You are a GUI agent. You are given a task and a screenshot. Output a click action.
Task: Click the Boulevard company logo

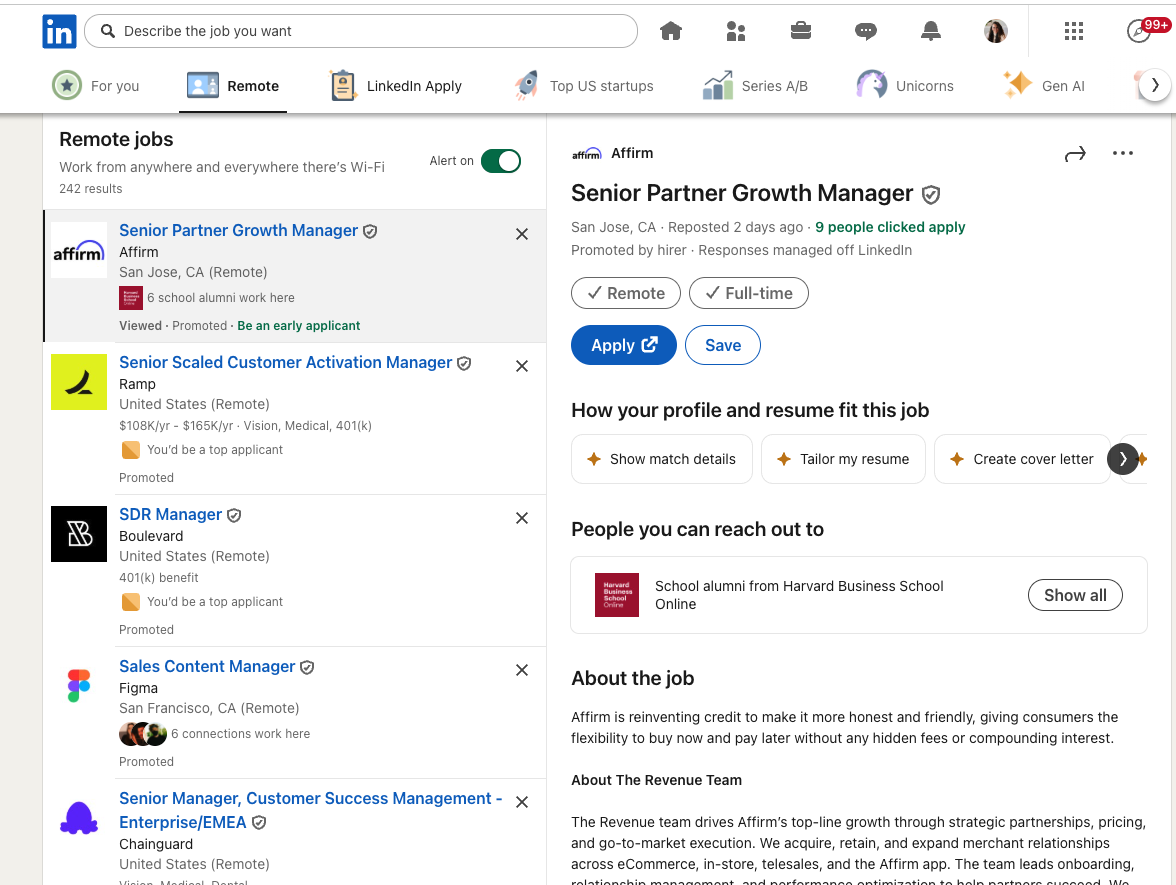pyautogui.click(x=79, y=534)
